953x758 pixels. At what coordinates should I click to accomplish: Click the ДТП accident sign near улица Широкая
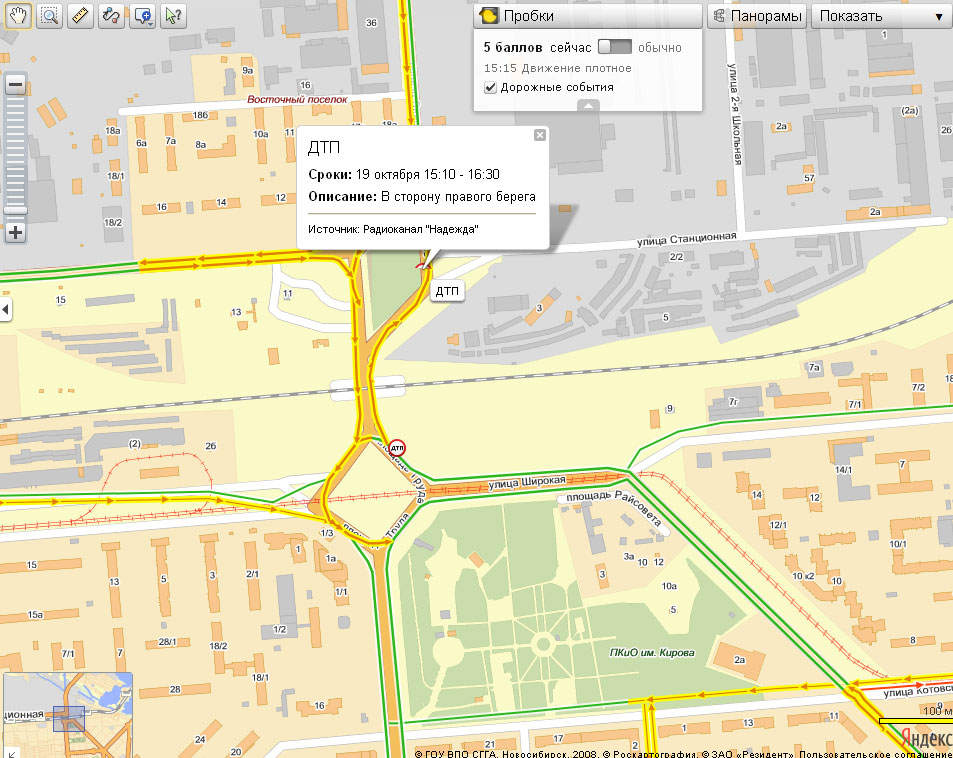point(397,447)
